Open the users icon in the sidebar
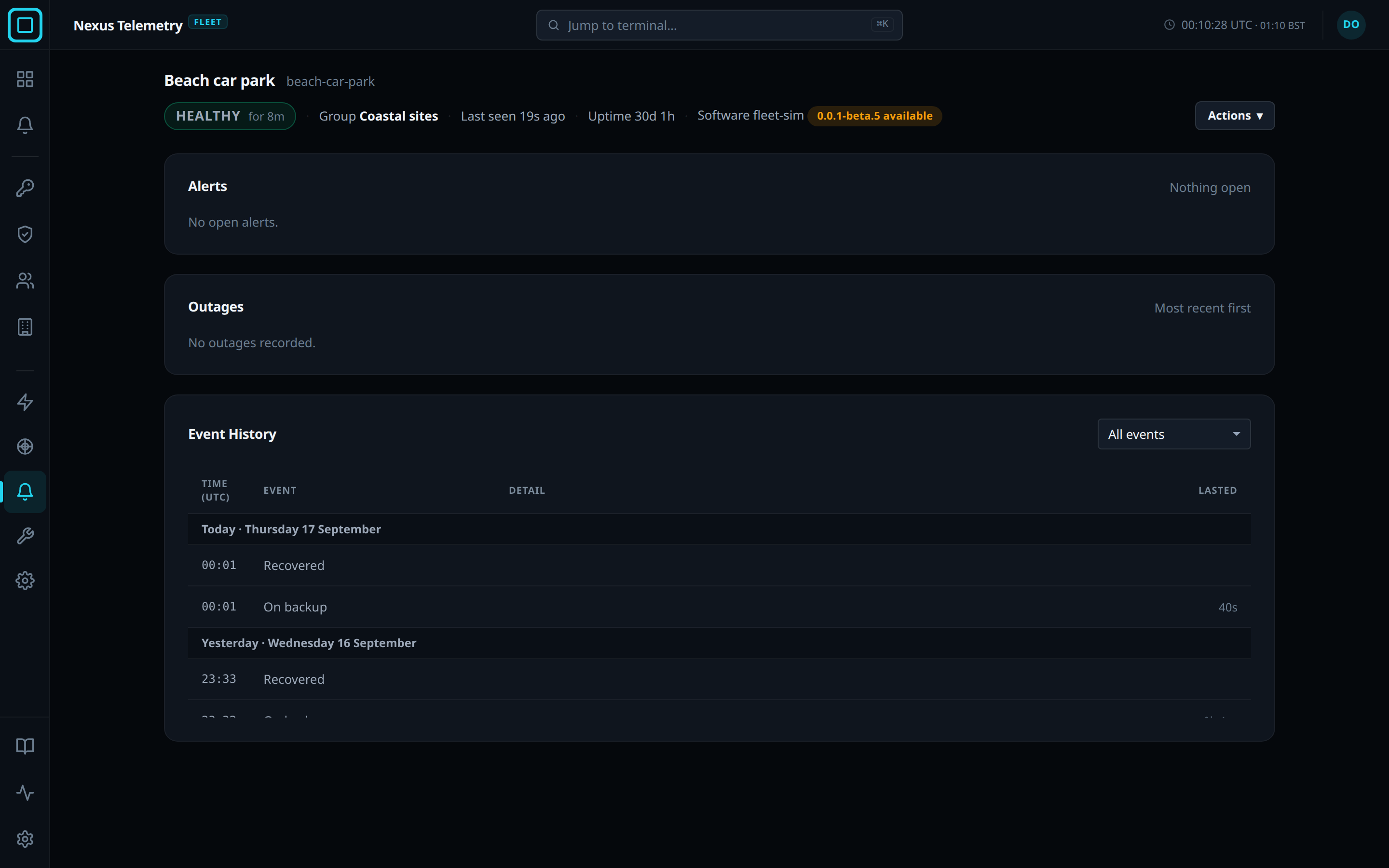Viewport: 1389px width, 868px height. (25, 281)
